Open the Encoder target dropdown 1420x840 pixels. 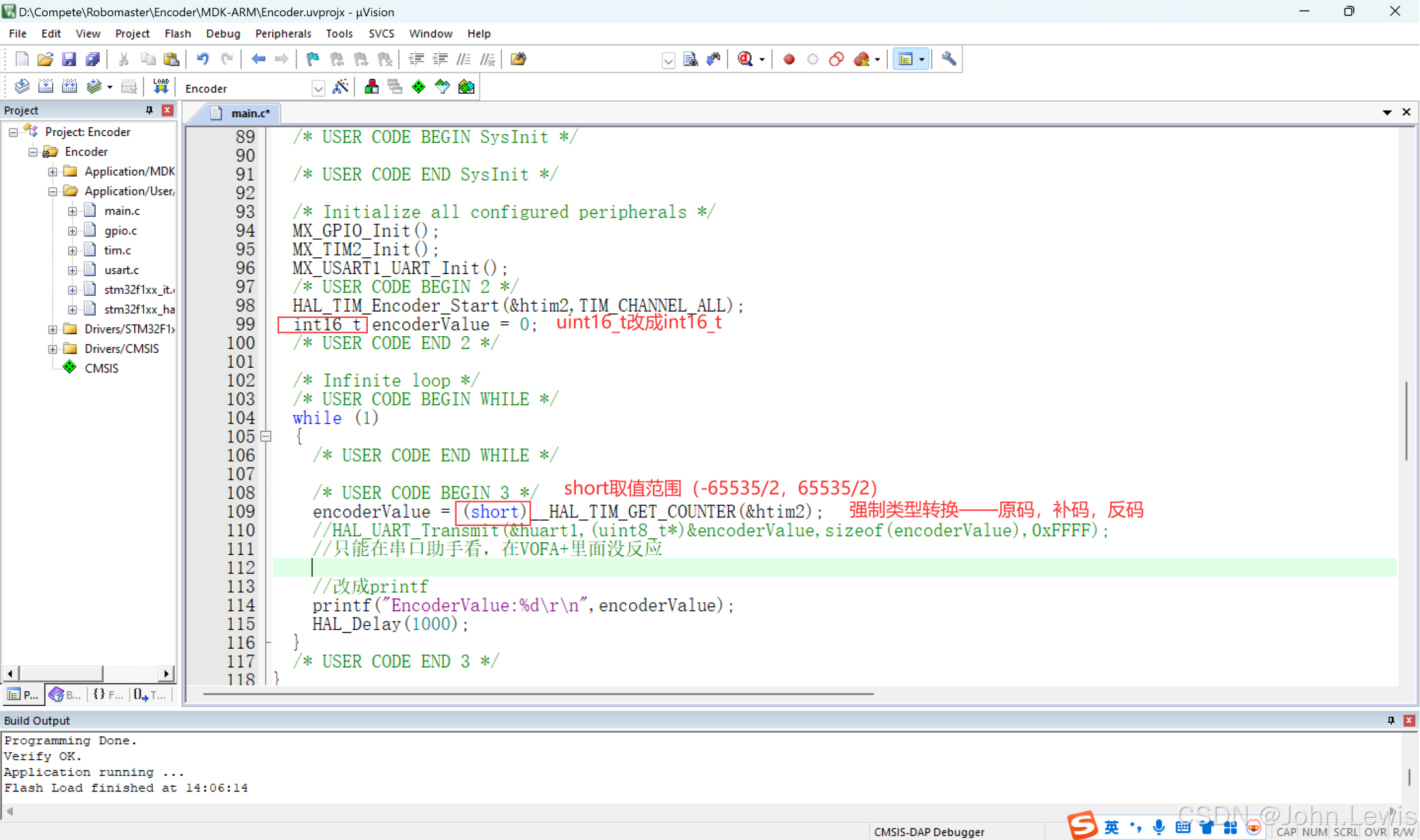pos(318,88)
